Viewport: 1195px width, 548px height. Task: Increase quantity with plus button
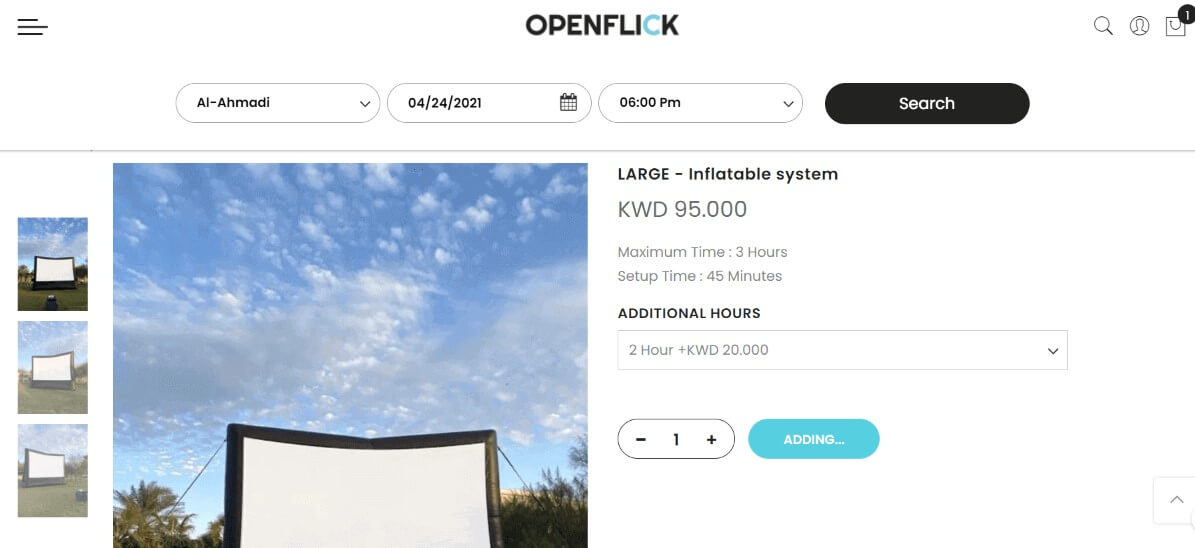click(x=712, y=440)
